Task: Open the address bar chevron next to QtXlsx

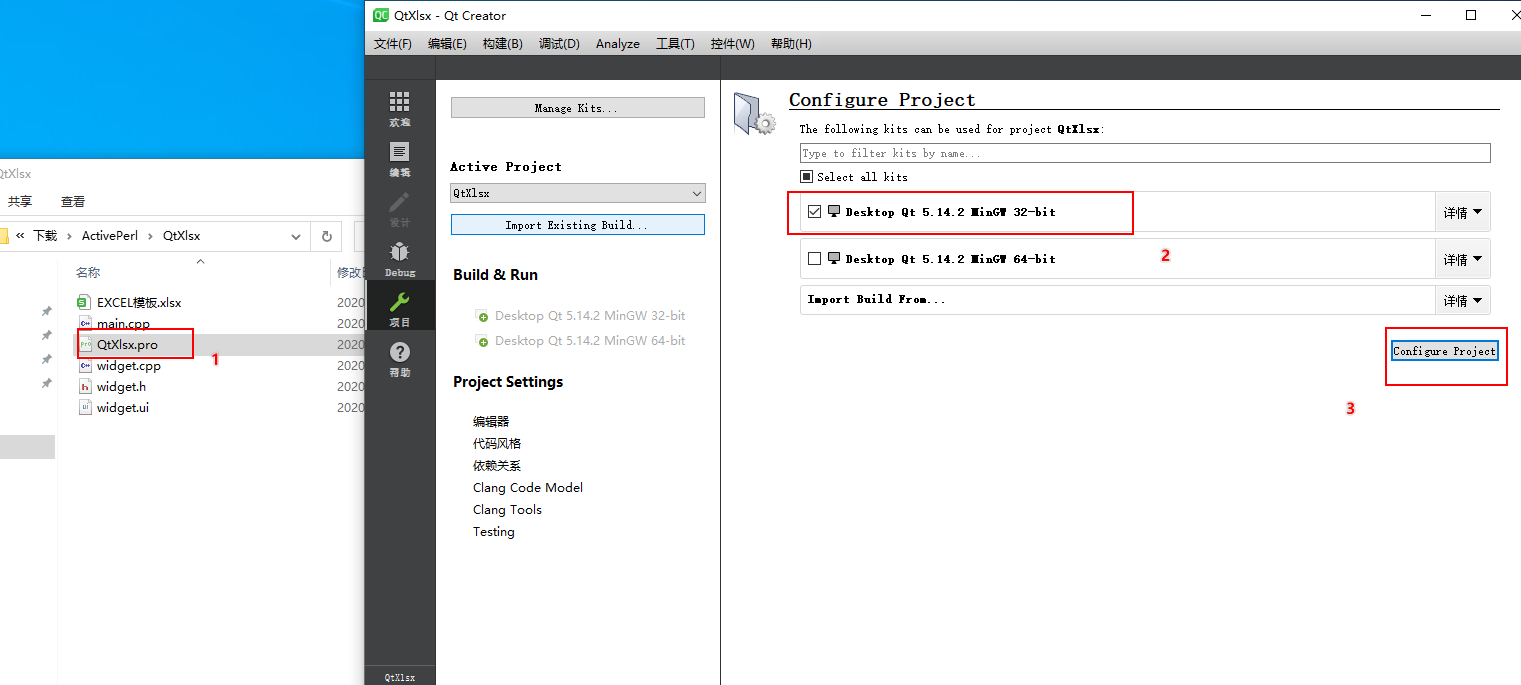Action: pyautogui.click(x=296, y=235)
